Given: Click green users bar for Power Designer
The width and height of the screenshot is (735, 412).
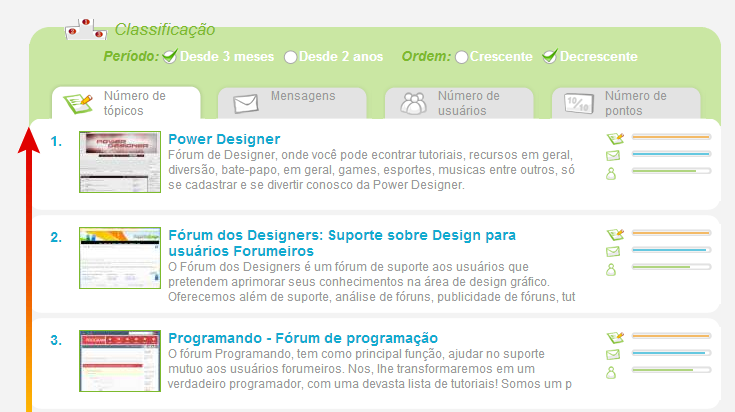Looking at the screenshot, I should (671, 171).
